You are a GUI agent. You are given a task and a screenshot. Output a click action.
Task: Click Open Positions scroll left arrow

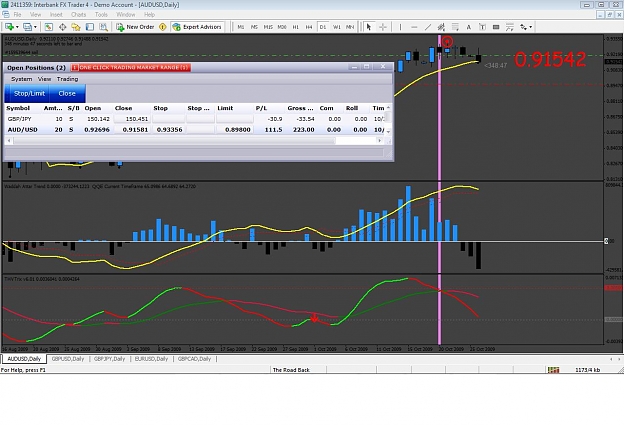[9, 141]
